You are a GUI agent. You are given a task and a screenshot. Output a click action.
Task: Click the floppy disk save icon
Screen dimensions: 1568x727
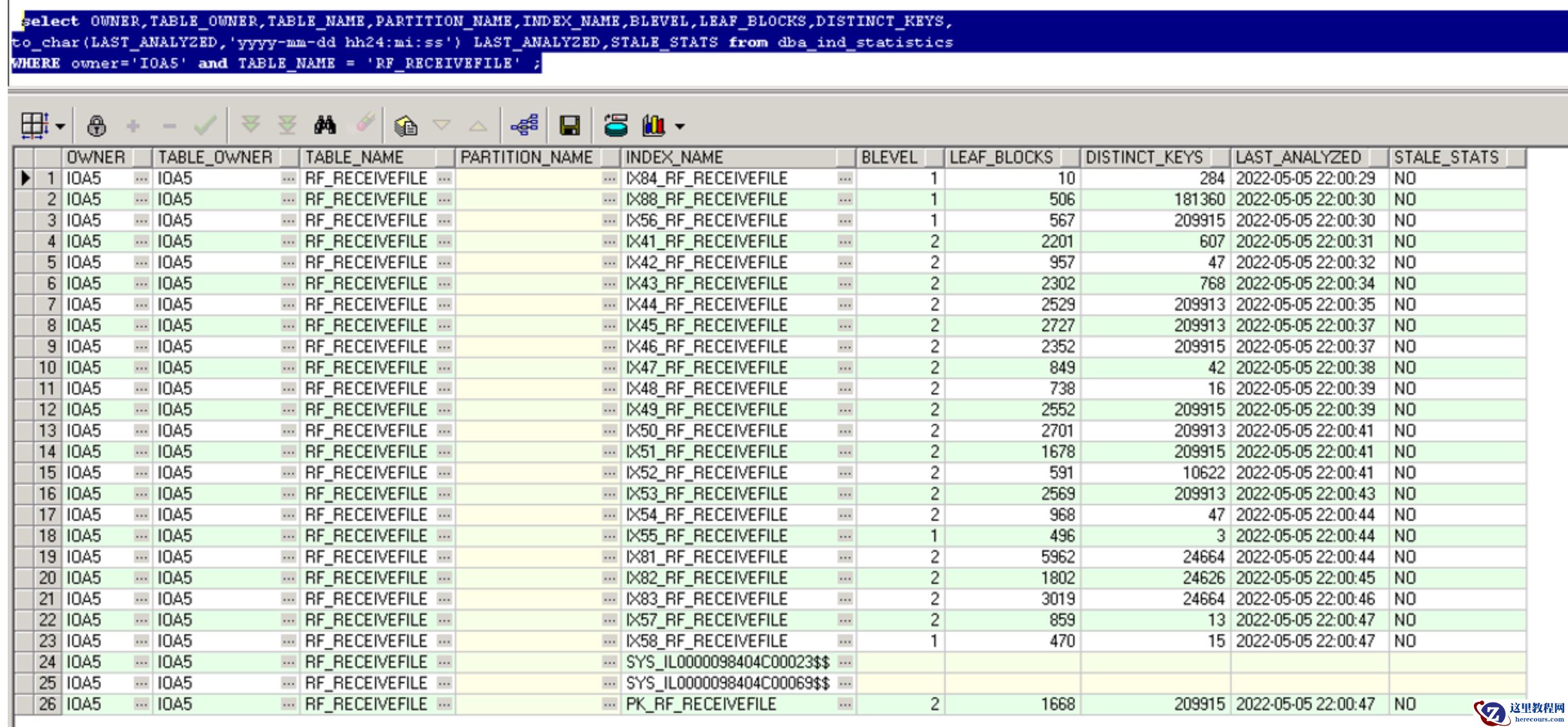pos(569,126)
